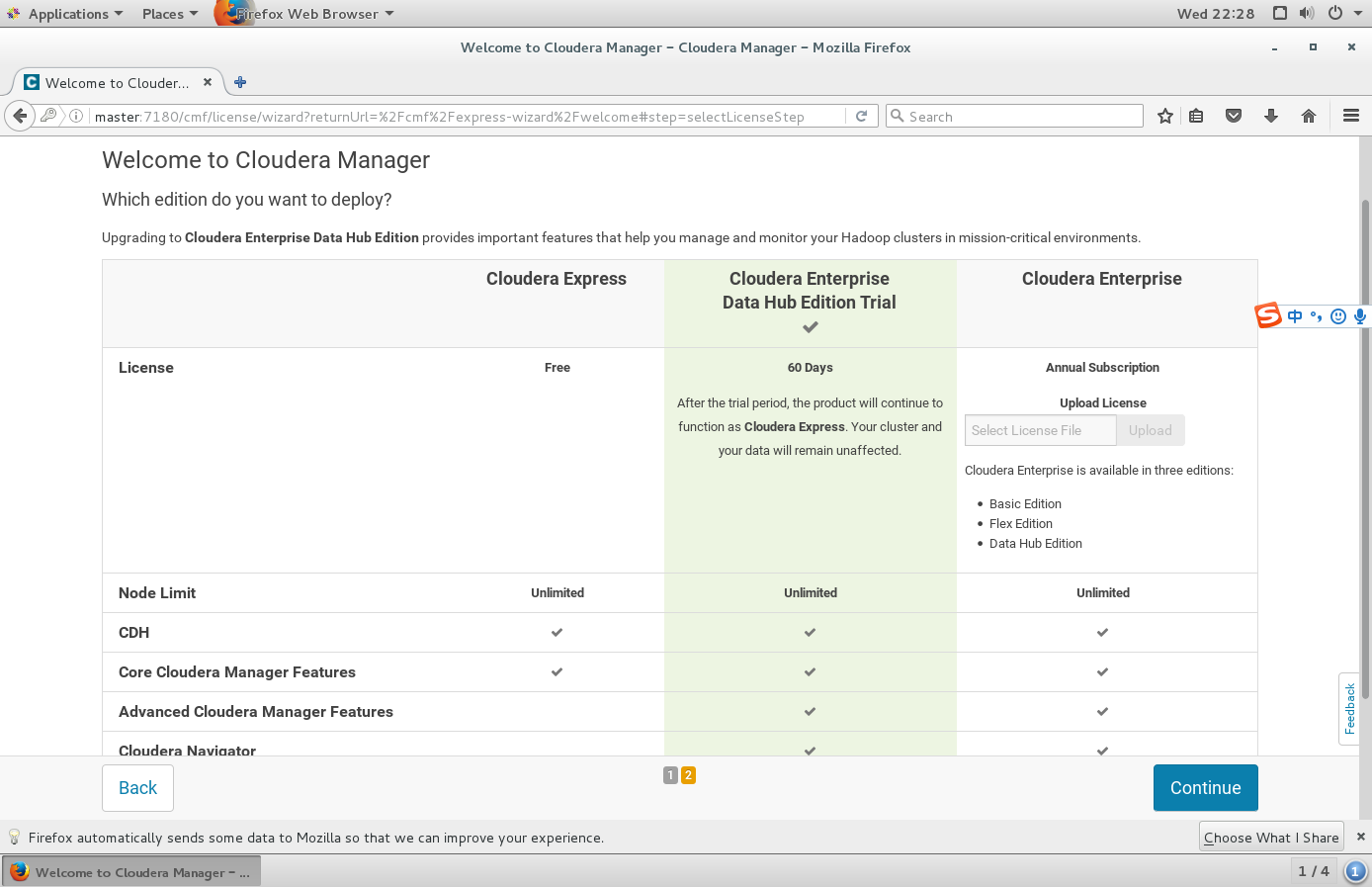Screen dimensions: 1372x887
Task: Open the Downloads arrow icon
Action: tap(1271, 116)
